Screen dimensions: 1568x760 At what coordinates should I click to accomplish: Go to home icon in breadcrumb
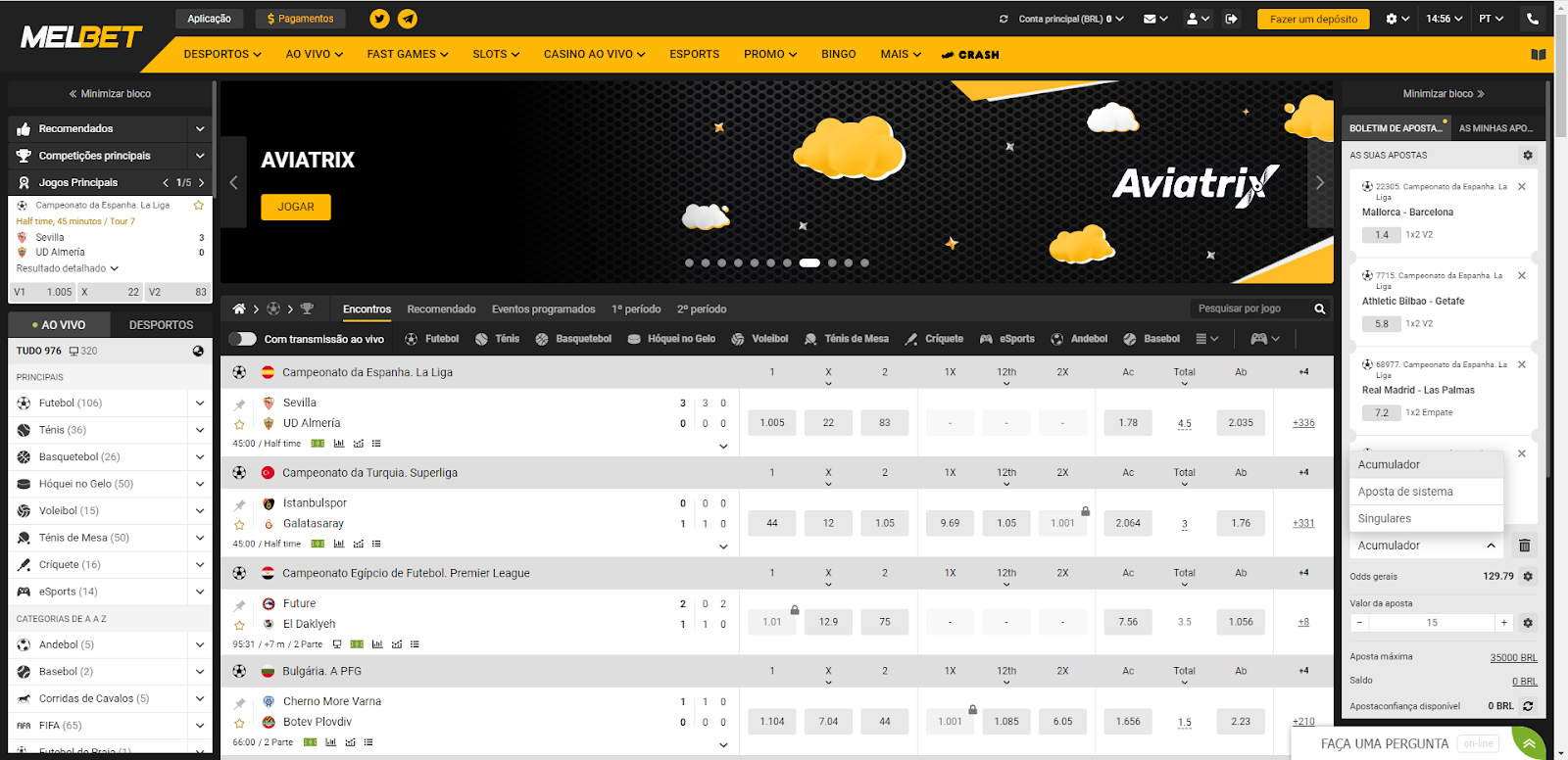pyautogui.click(x=239, y=309)
